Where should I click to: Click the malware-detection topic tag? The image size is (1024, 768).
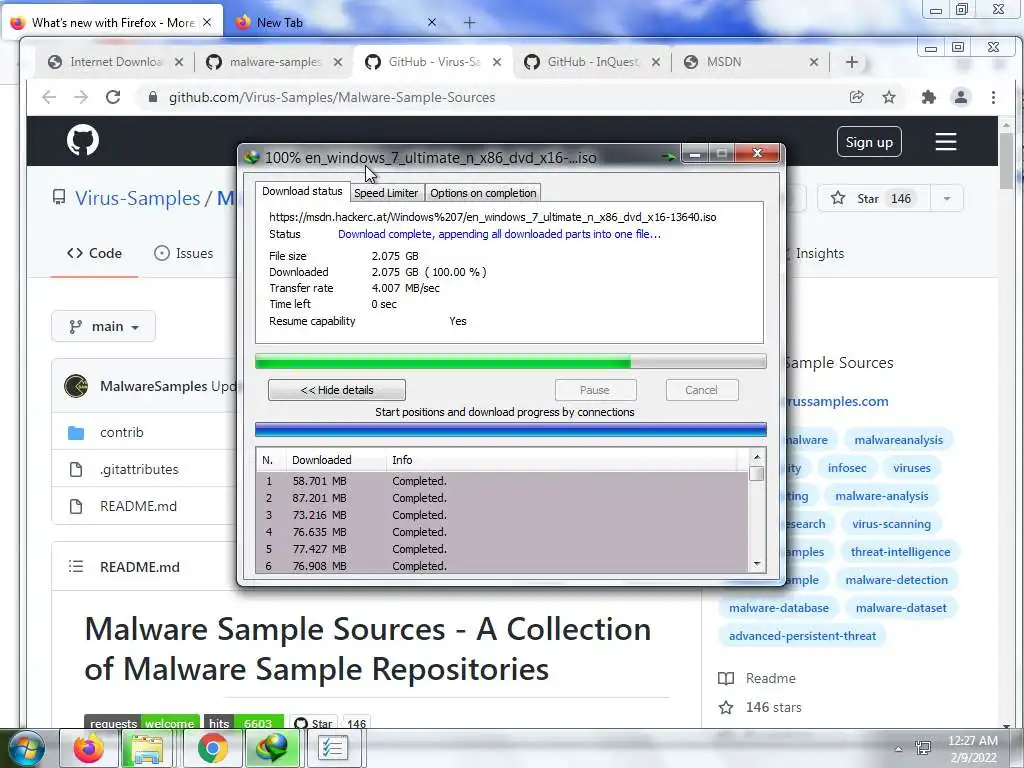pos(897,580)
